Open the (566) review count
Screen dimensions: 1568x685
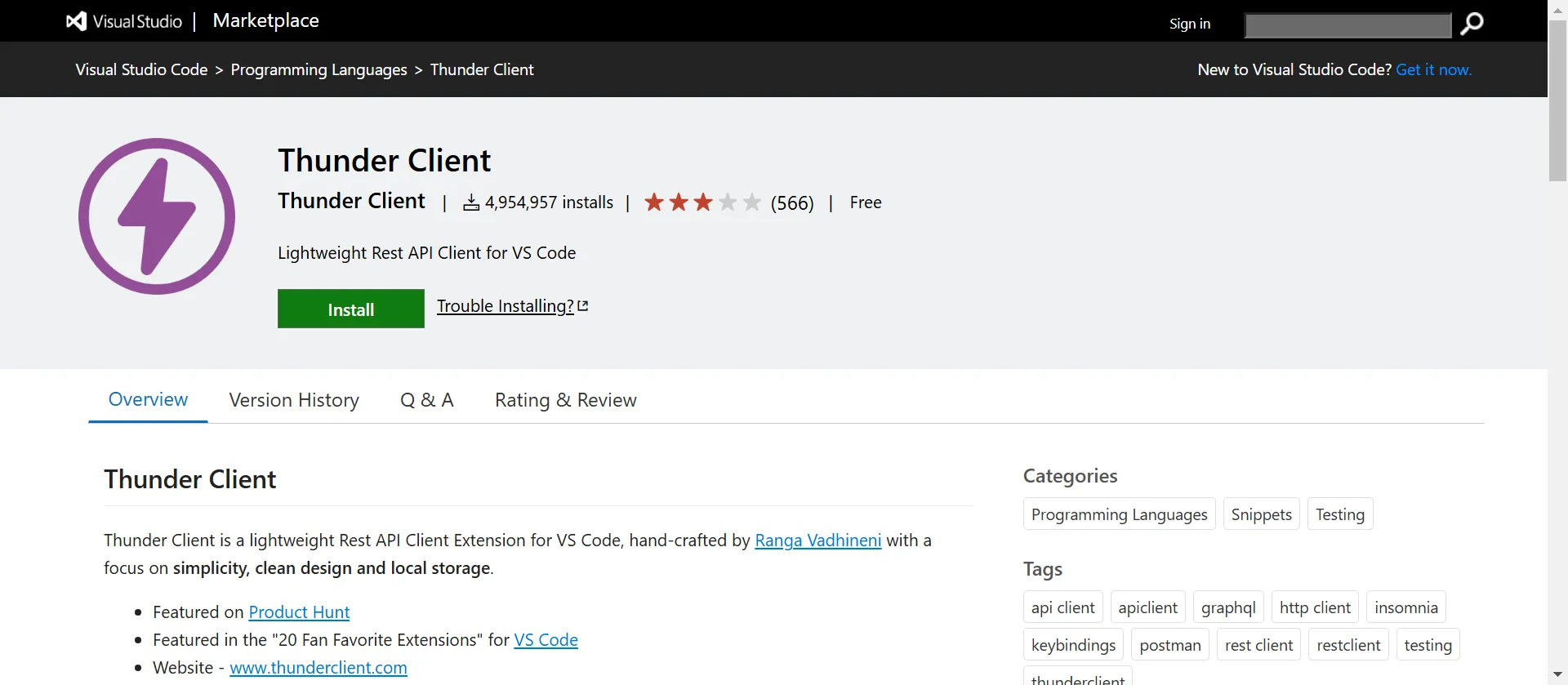(x=792, y=202)
